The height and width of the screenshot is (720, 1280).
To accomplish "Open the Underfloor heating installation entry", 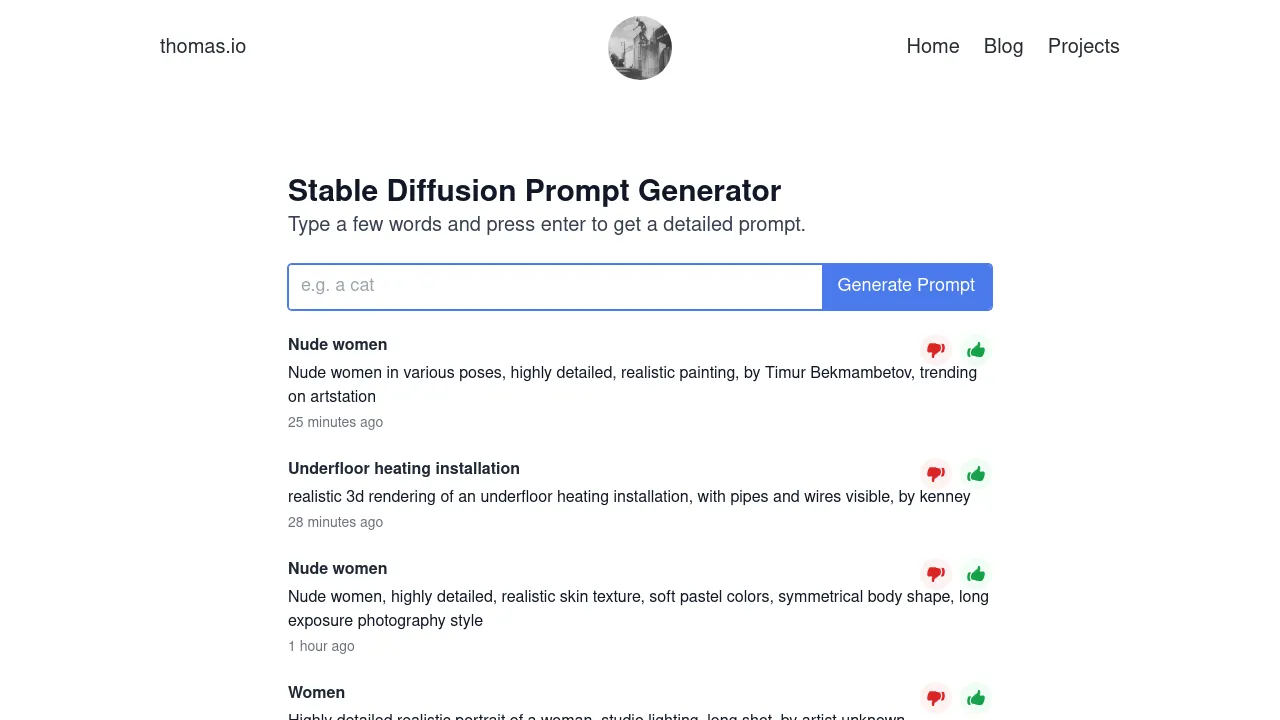I will (x=403, y=468).
